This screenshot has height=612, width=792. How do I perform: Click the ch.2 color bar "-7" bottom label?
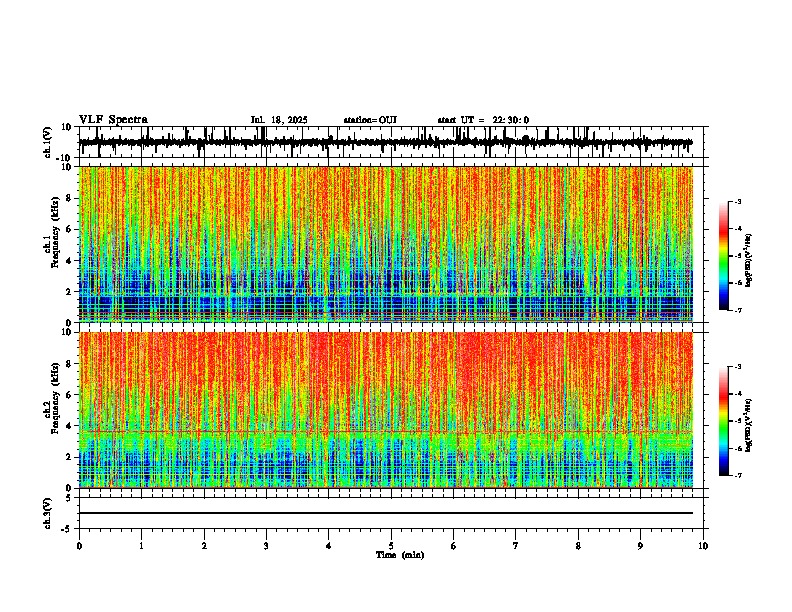point(737,475)
